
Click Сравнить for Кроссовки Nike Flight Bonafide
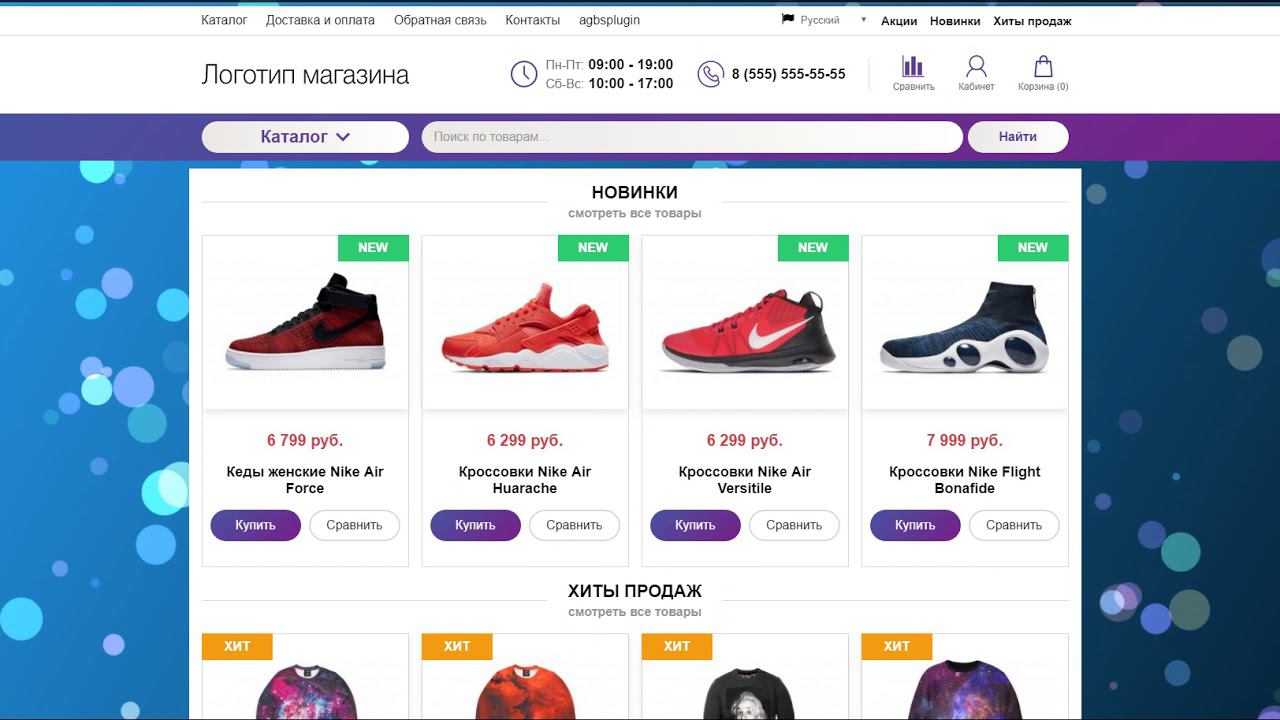pos(1014,525)
